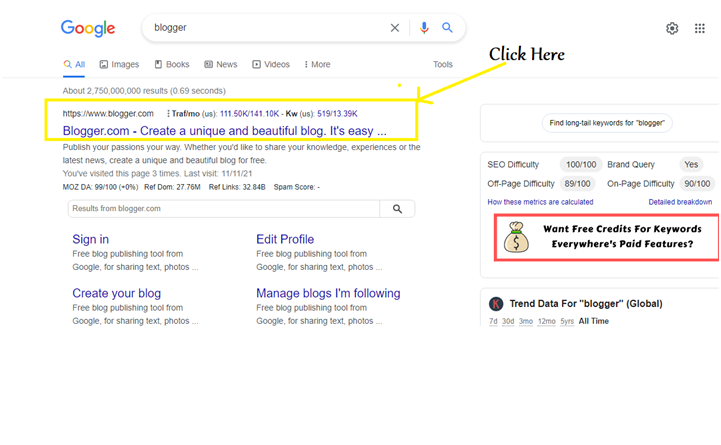Viewport: 721px width, 445px height.
Task: Clear the search box with X icon
Action: pyautogui.click(x=395, y=28)
